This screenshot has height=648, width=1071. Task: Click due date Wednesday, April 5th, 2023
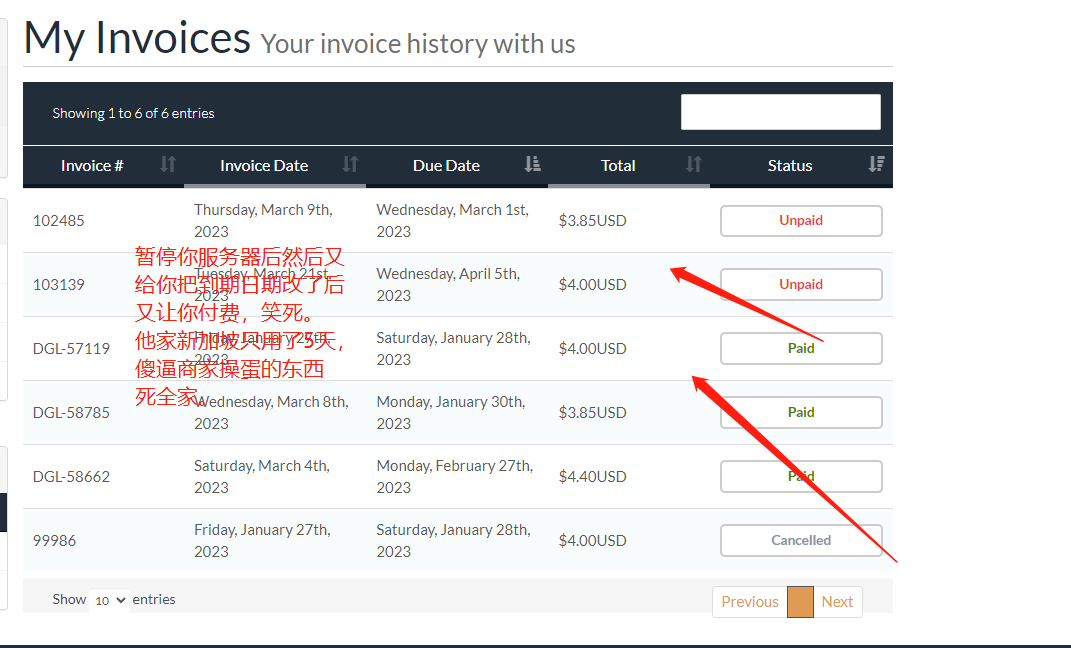pyautogui.click(x=448, y=284)
